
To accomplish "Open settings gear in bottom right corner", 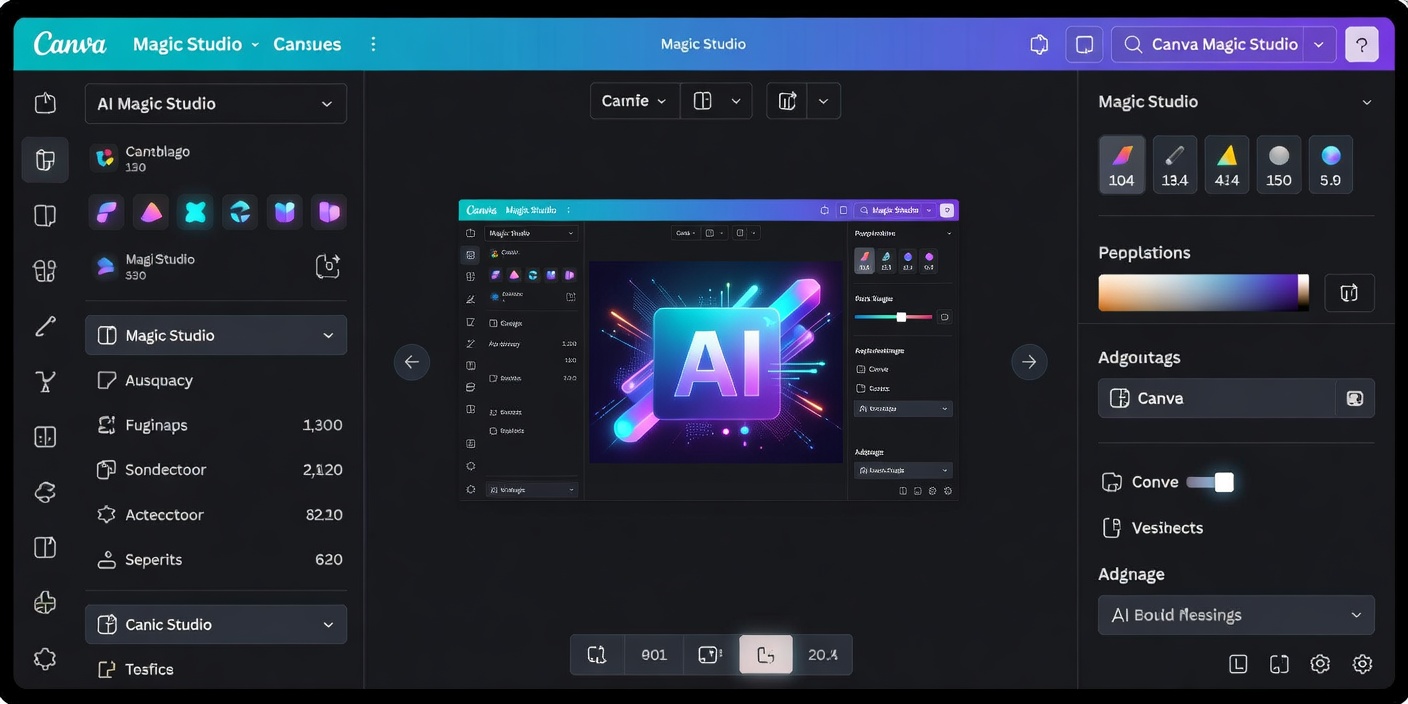I will [x=1320, y=664].
